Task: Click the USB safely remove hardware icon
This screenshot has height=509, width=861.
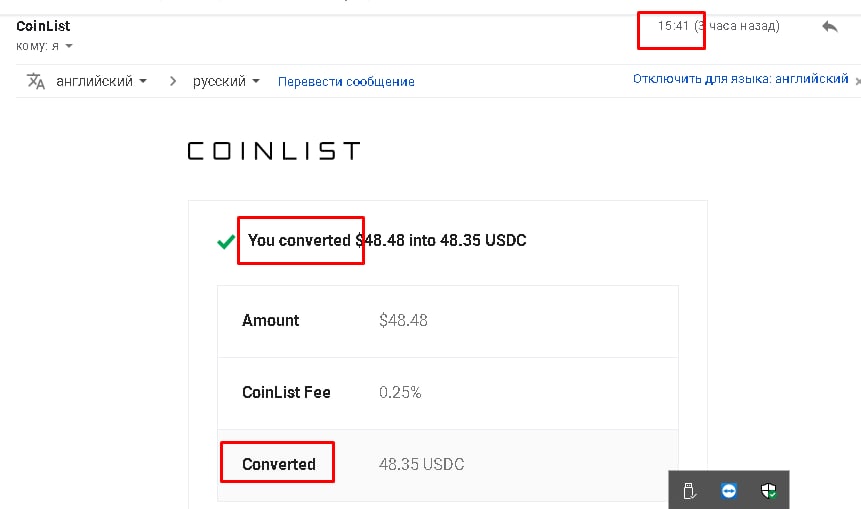Action: (689, 490)
